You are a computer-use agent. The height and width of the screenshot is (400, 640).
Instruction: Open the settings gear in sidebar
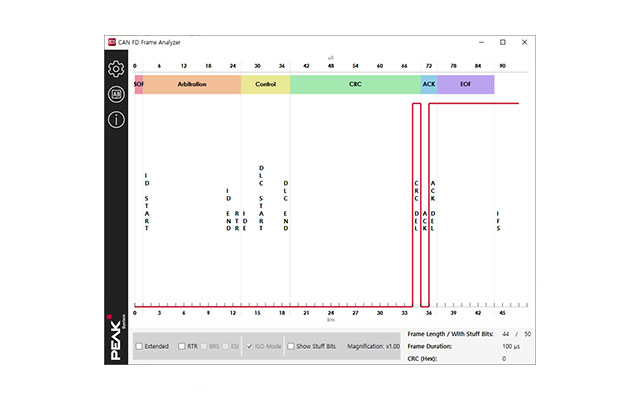(x=116, y=68)
